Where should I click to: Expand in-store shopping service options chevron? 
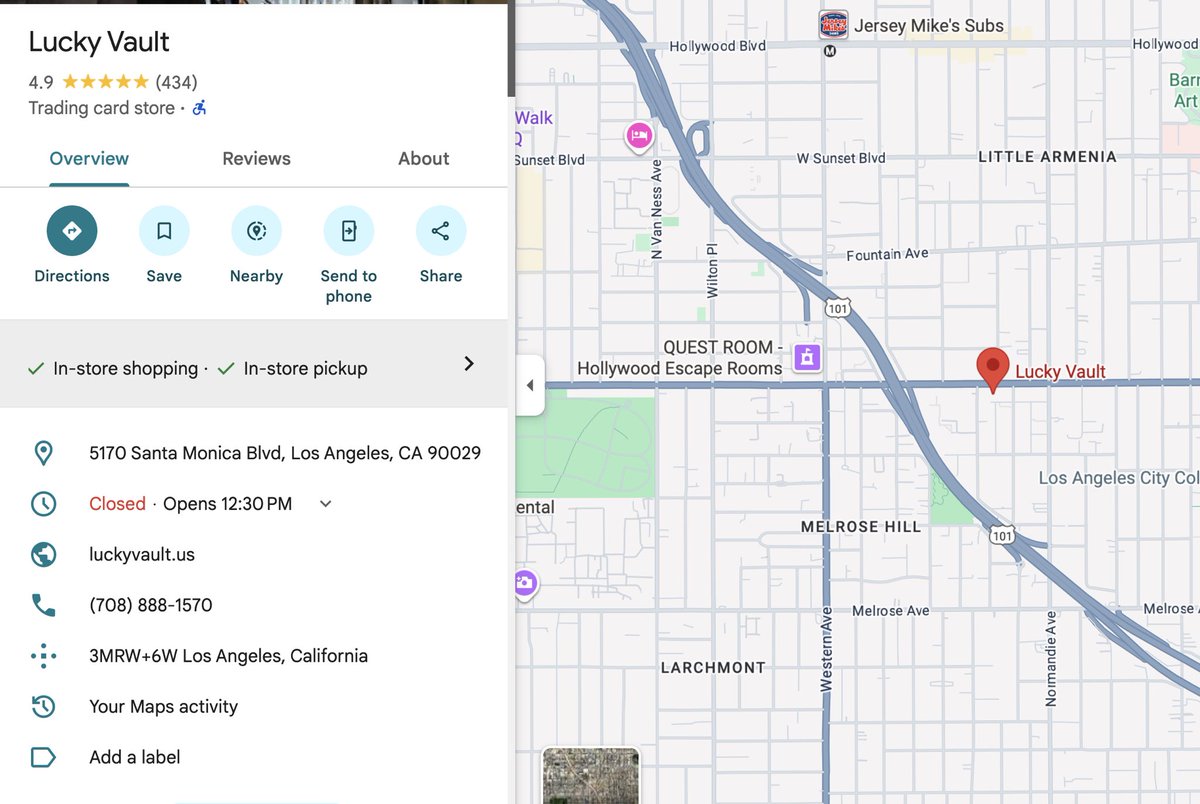click(x=469, y=364)
